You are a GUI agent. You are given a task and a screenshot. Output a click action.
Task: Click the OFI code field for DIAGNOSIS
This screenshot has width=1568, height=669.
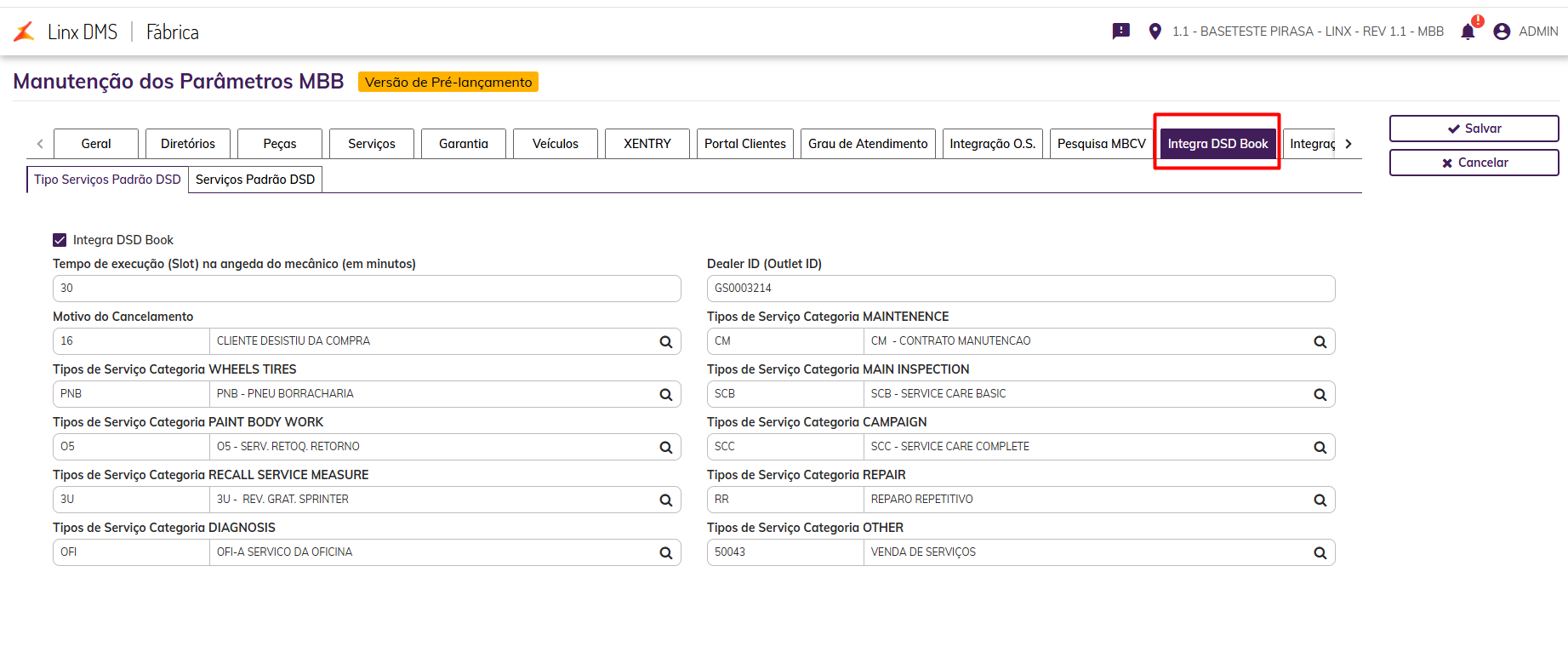point(131,552)
